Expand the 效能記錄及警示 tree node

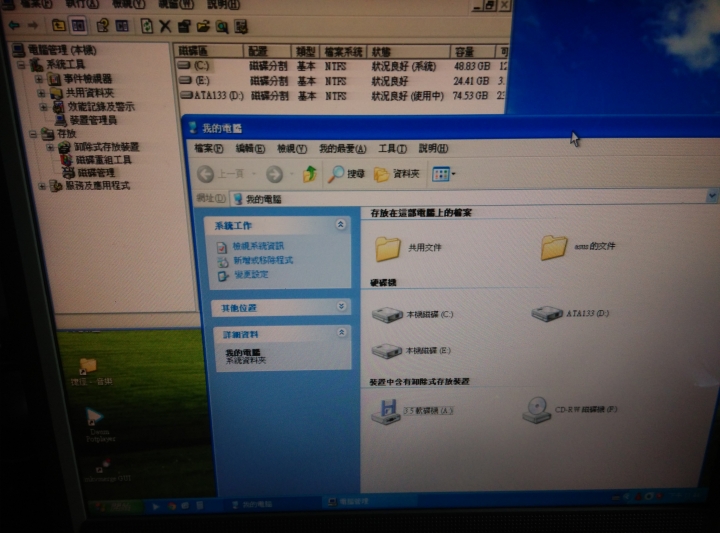[x=43, y=107]
